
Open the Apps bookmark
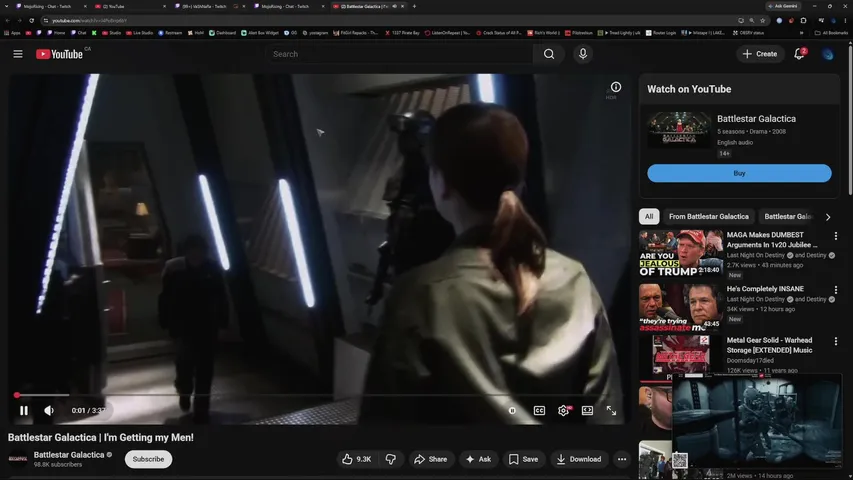coord(13,33)
